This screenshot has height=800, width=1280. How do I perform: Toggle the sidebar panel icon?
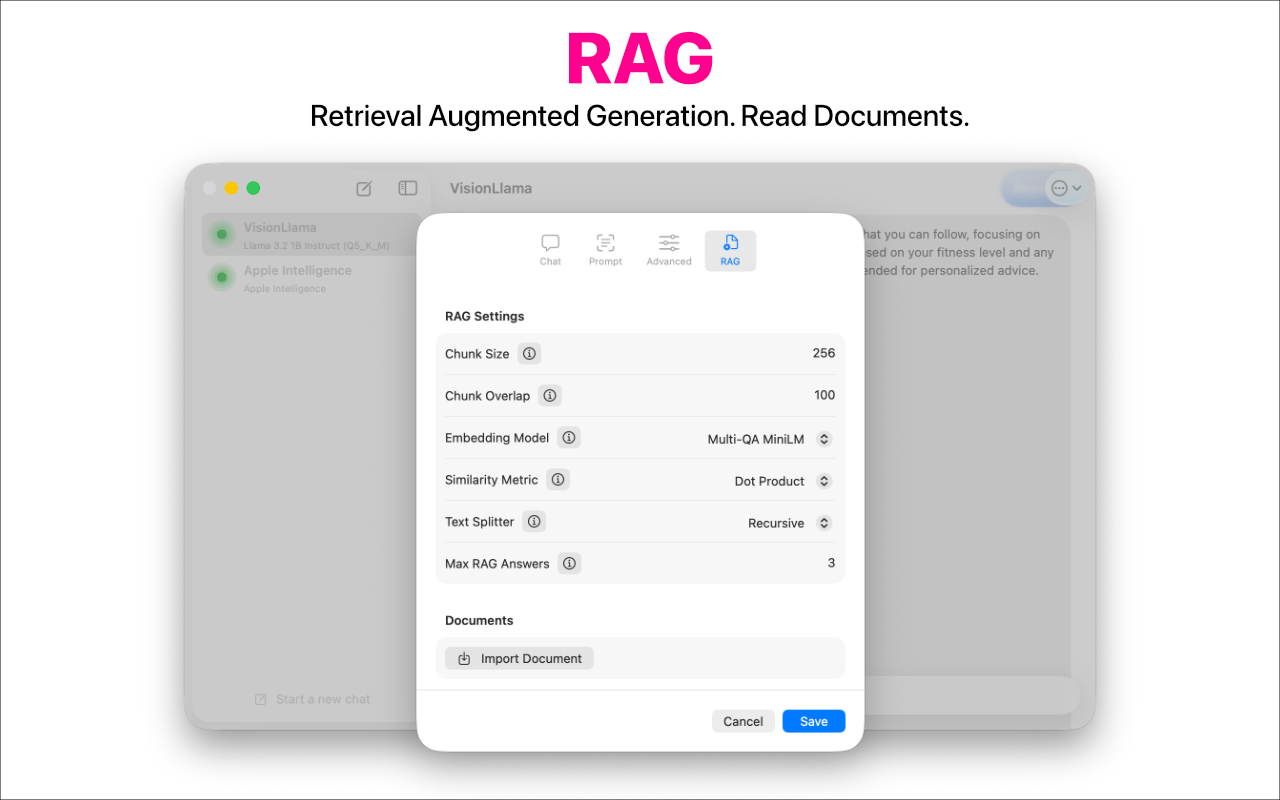[407, 188]
